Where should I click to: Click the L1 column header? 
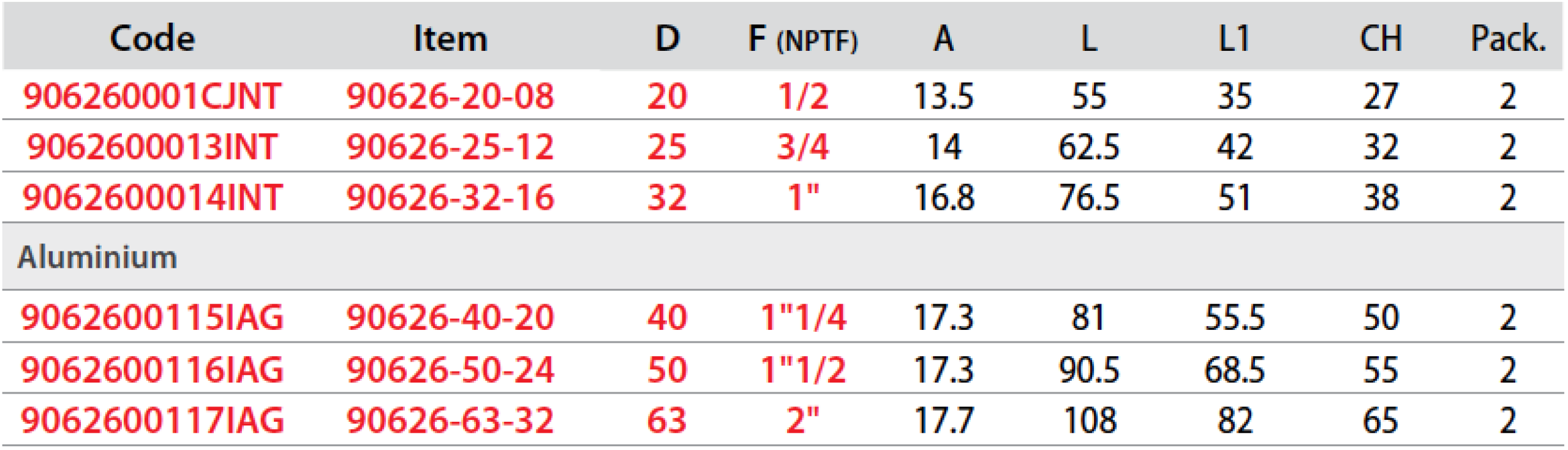(x=1234, y=39)
